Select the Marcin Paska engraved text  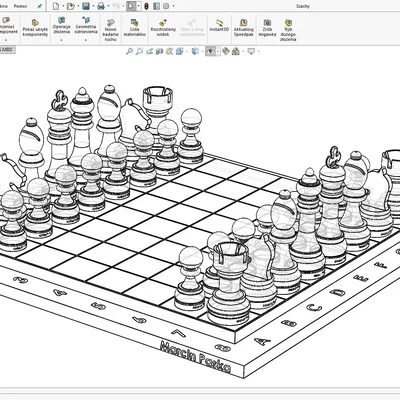[x=195, y=357]
